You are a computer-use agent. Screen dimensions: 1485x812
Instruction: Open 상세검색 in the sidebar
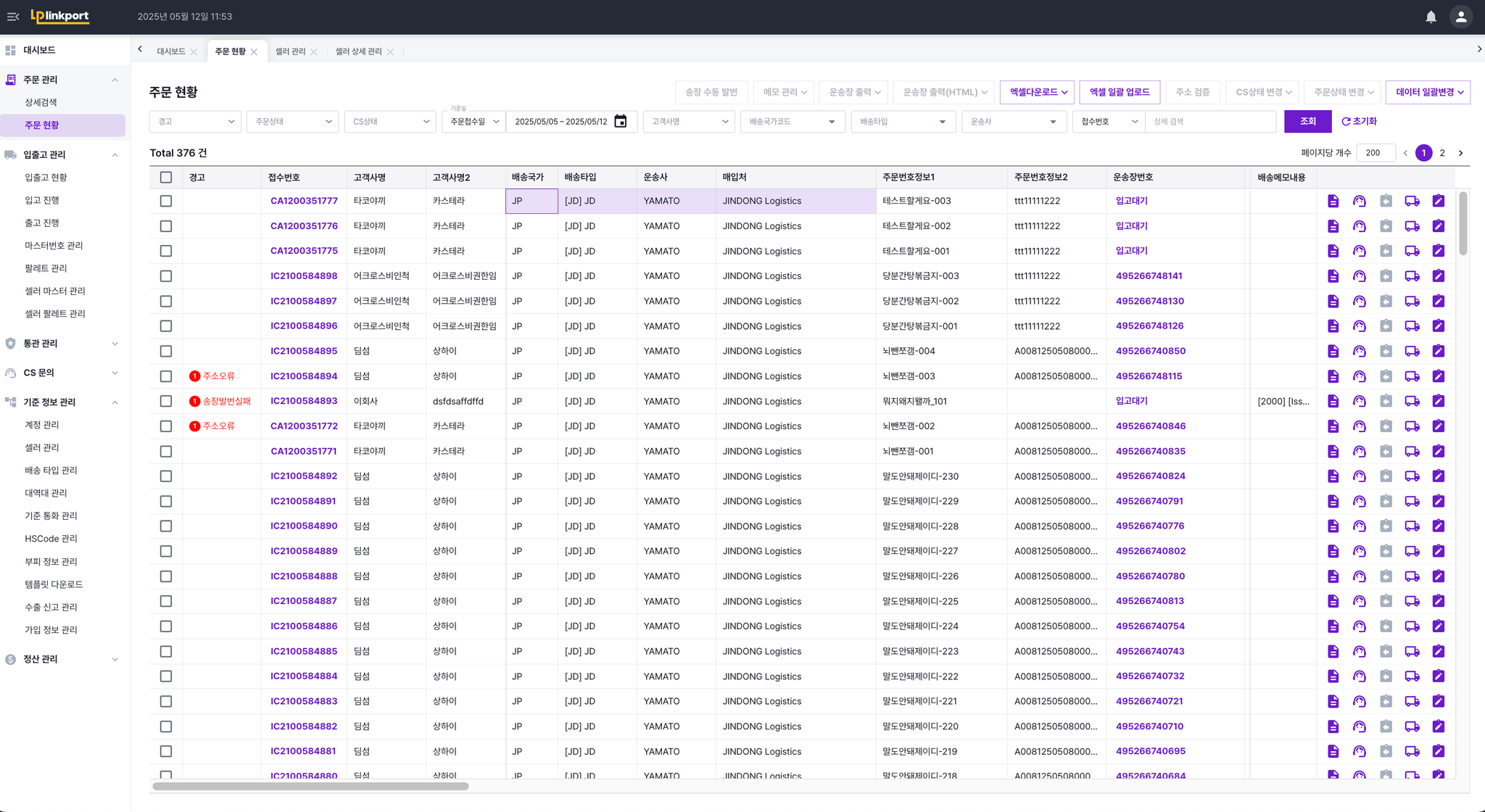[41, 102]
